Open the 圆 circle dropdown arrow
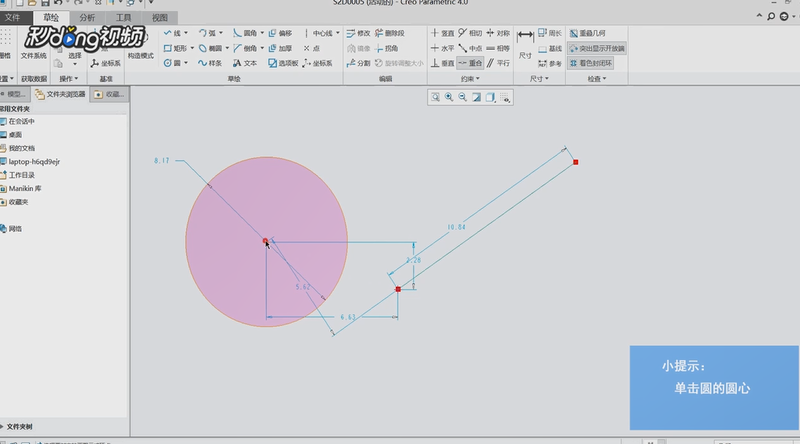 click(186, 63)
